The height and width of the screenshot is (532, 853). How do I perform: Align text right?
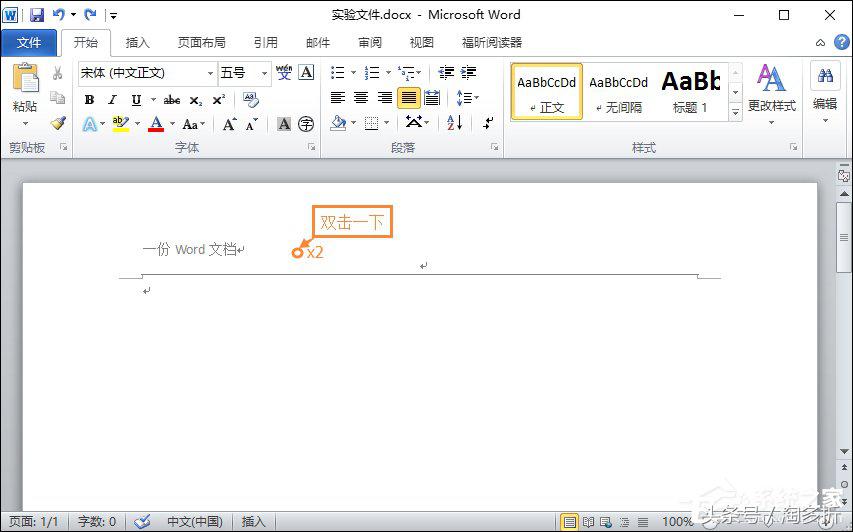point(385,98)
